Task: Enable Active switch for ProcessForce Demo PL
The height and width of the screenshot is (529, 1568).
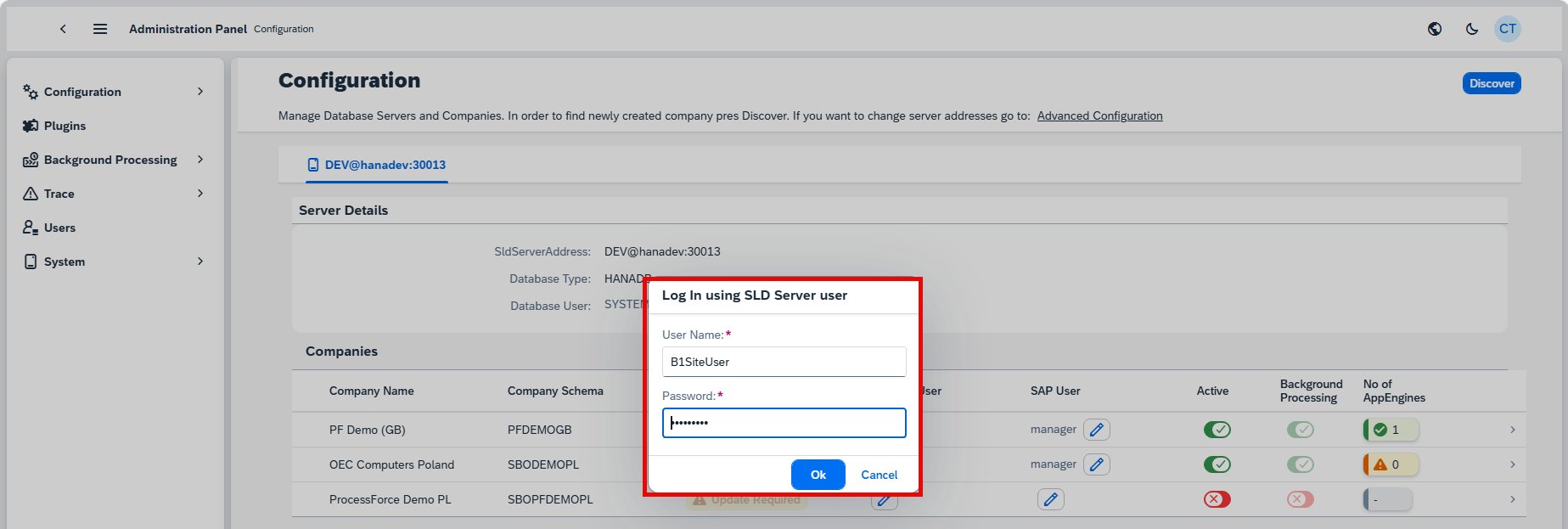Action: point(1217,499)
